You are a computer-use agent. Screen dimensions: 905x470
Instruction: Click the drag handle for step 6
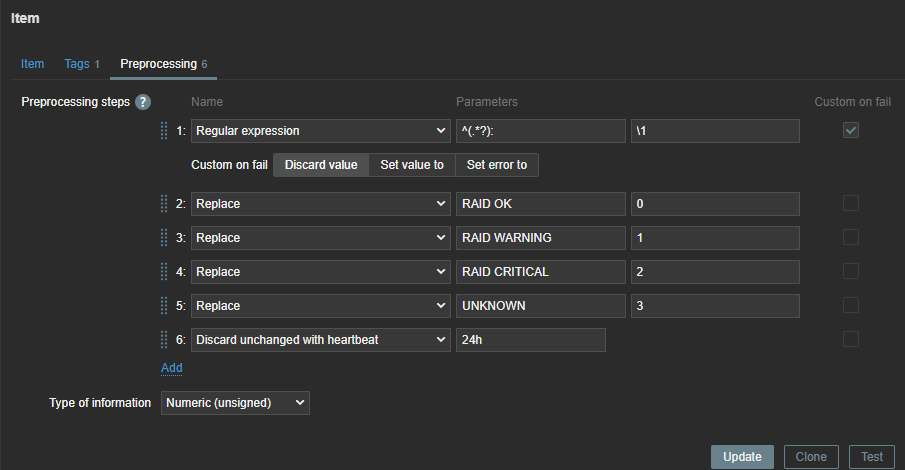click(x=164, y=340)
